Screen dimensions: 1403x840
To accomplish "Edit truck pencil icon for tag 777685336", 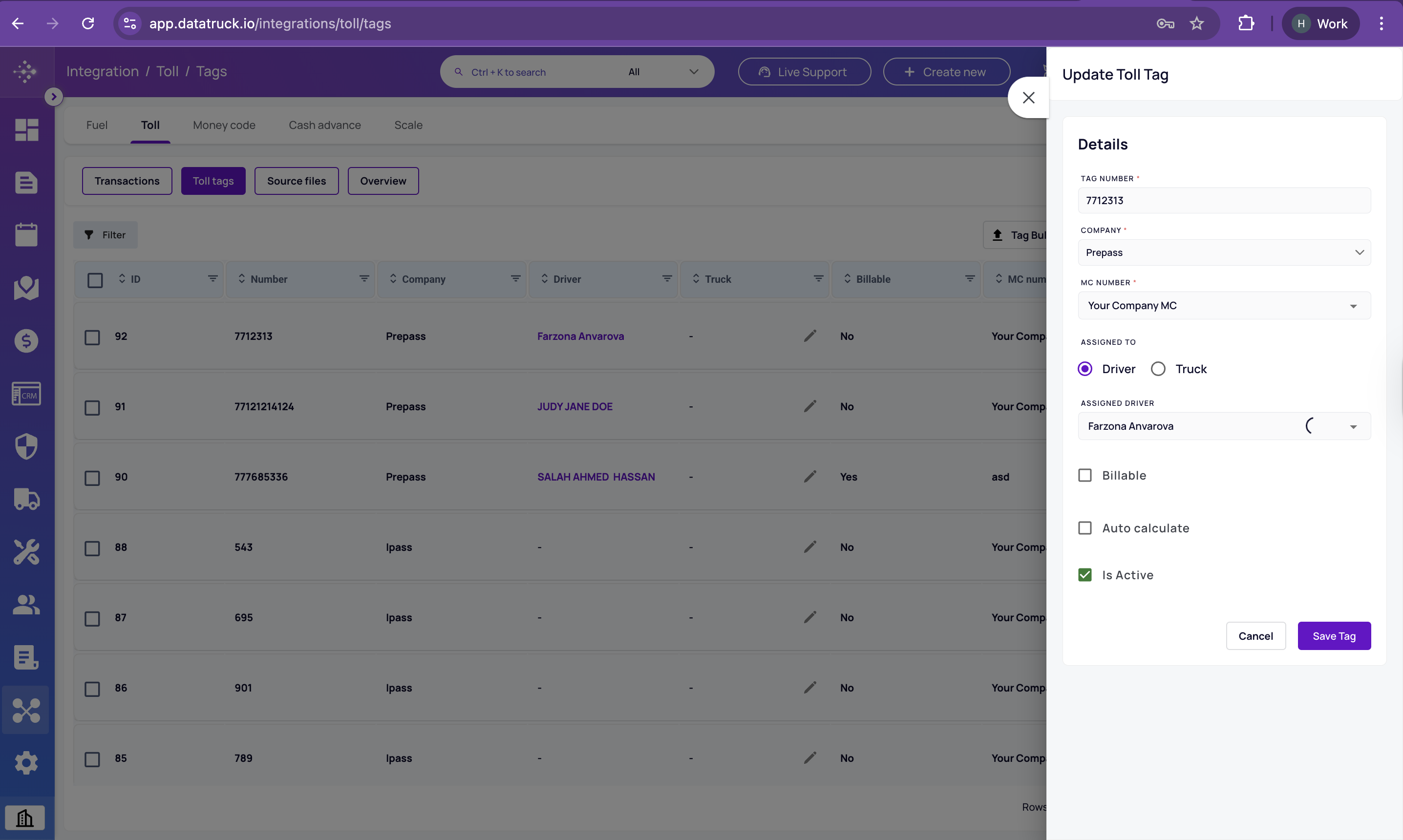I will click(810, 477).
